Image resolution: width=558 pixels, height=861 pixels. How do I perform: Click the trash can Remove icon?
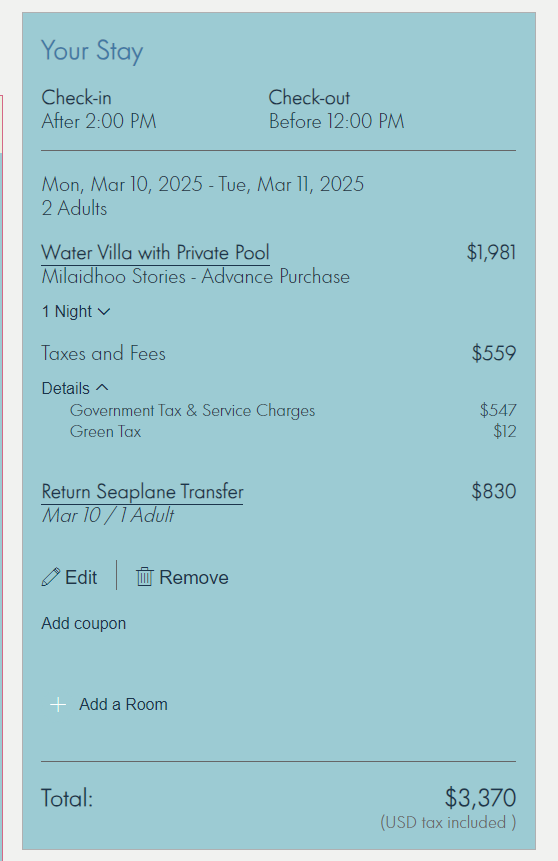click(x=144, y=577)
